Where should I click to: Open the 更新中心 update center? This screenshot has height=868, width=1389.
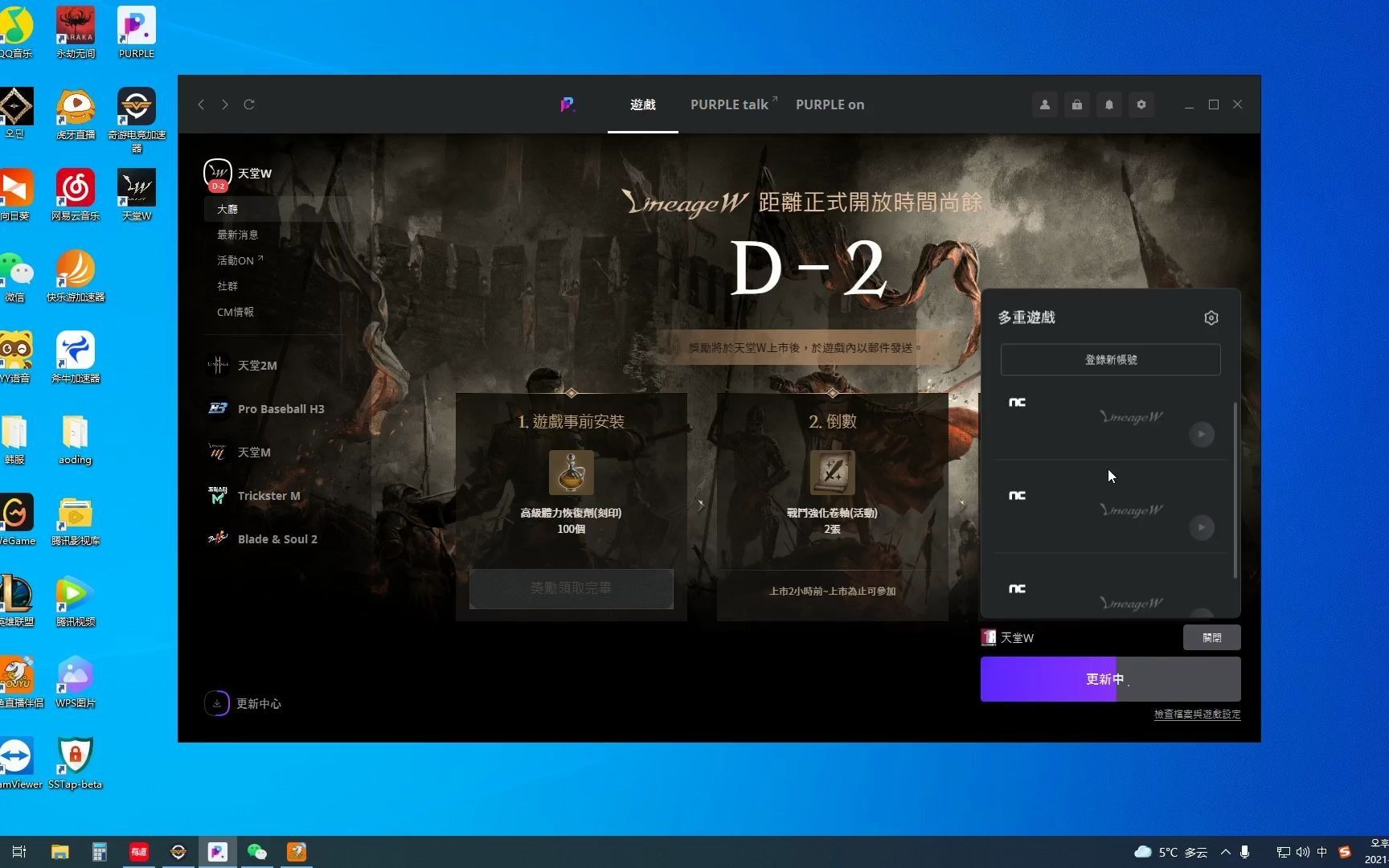point(243,703)
